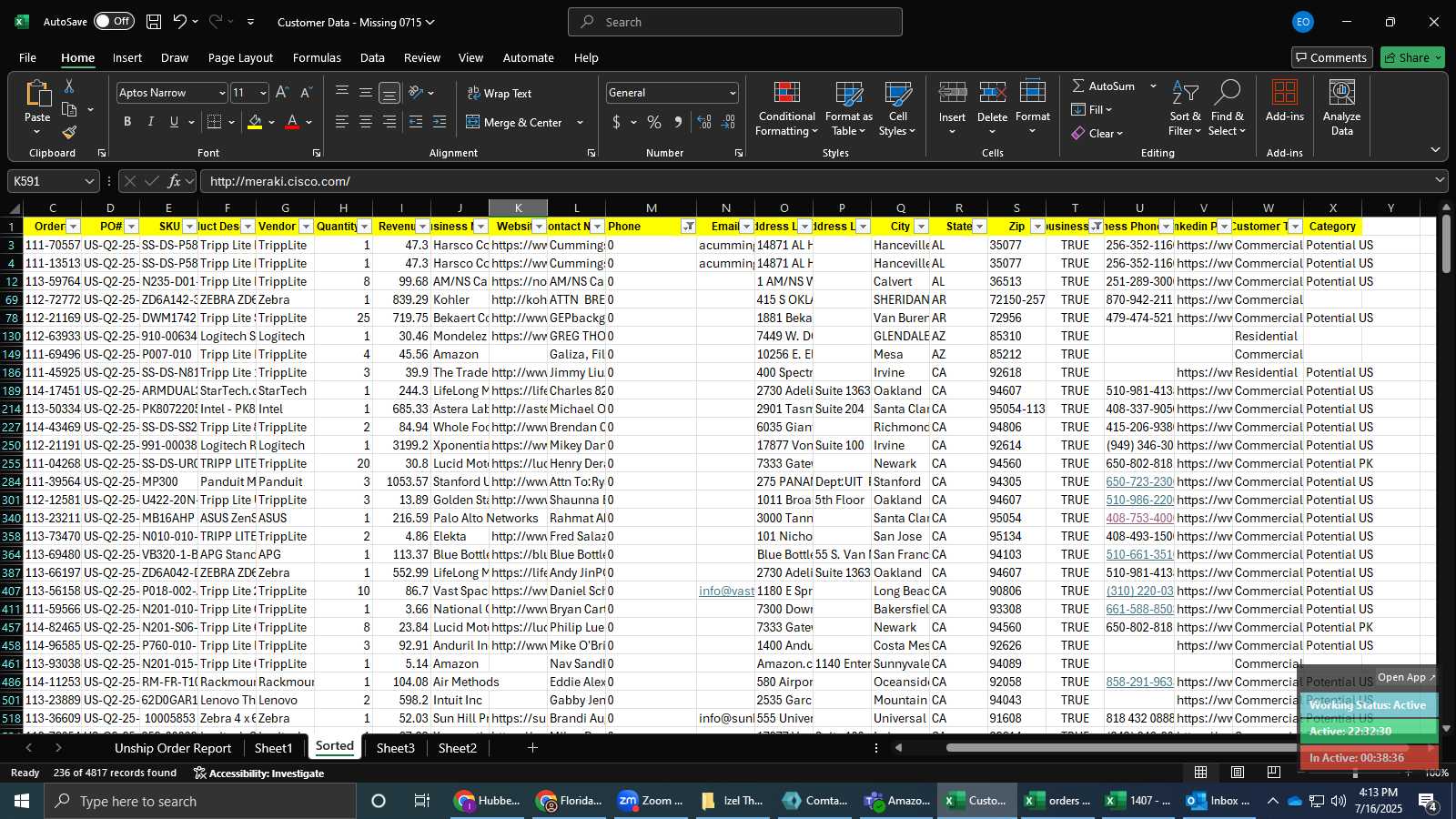Viewport: 1456px width, 819px height.
Task: Click the Insert cells icon
Action: pos(952,93)
